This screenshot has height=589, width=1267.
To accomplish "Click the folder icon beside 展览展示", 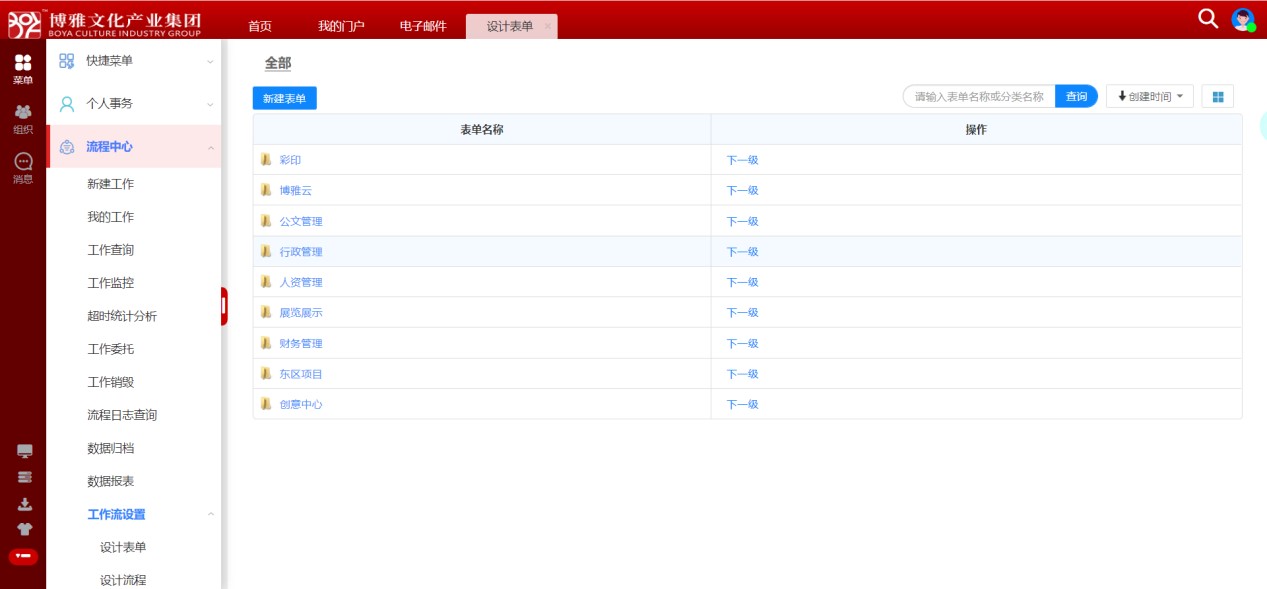I will pyautogui.click(x=266, y=312).
